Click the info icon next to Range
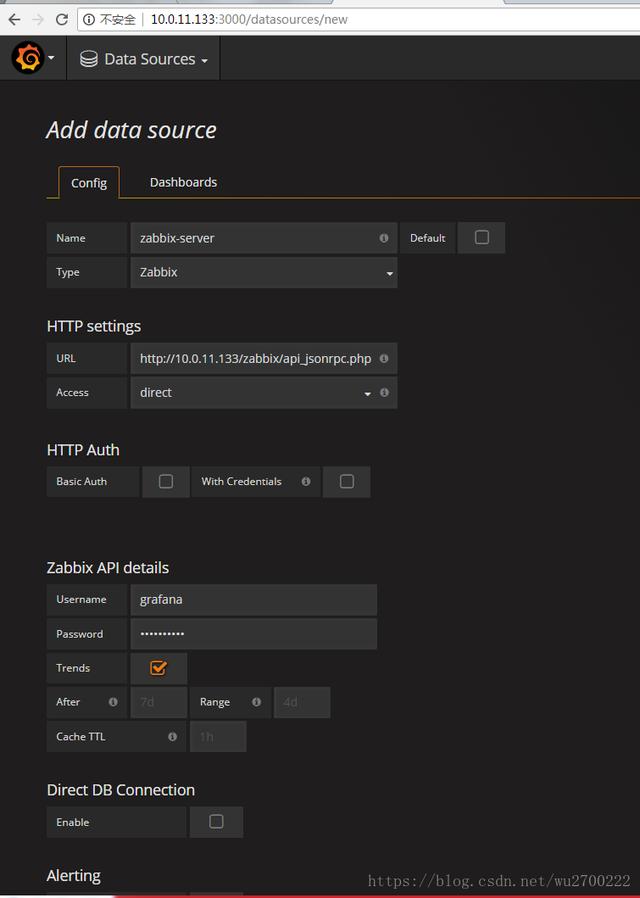 256,702
